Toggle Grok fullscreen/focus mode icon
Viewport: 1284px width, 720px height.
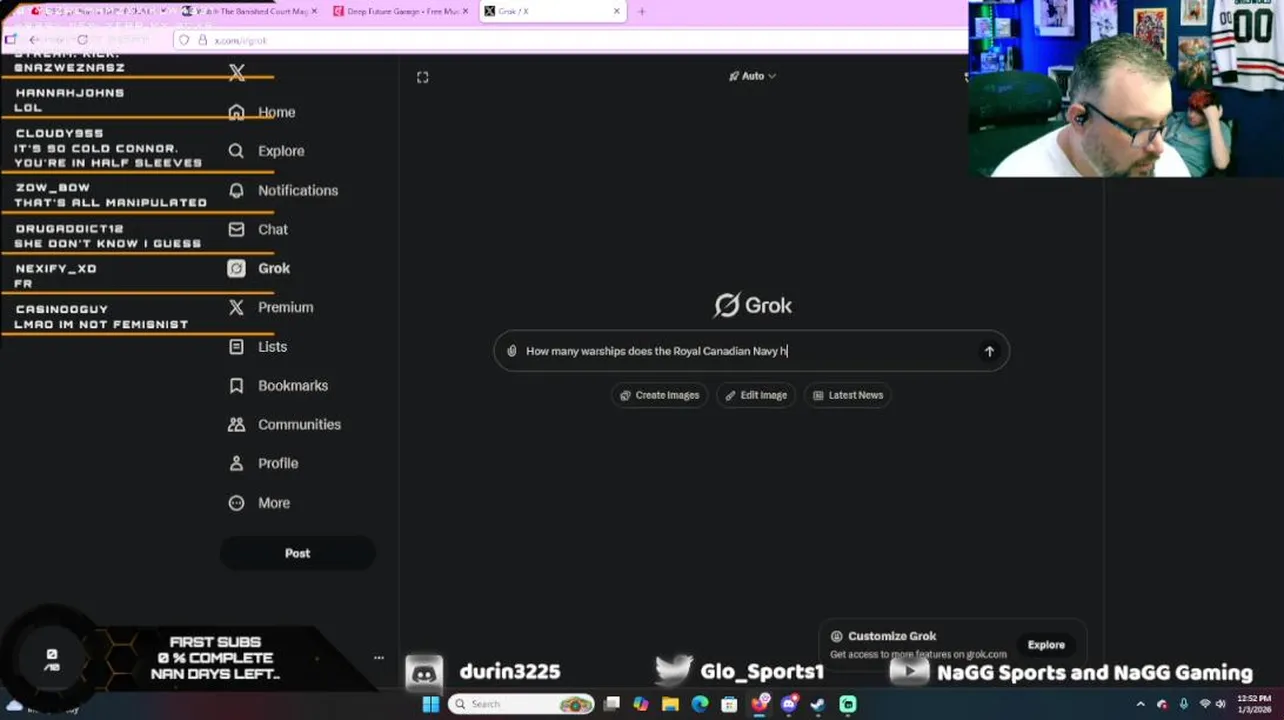point(423,77)
